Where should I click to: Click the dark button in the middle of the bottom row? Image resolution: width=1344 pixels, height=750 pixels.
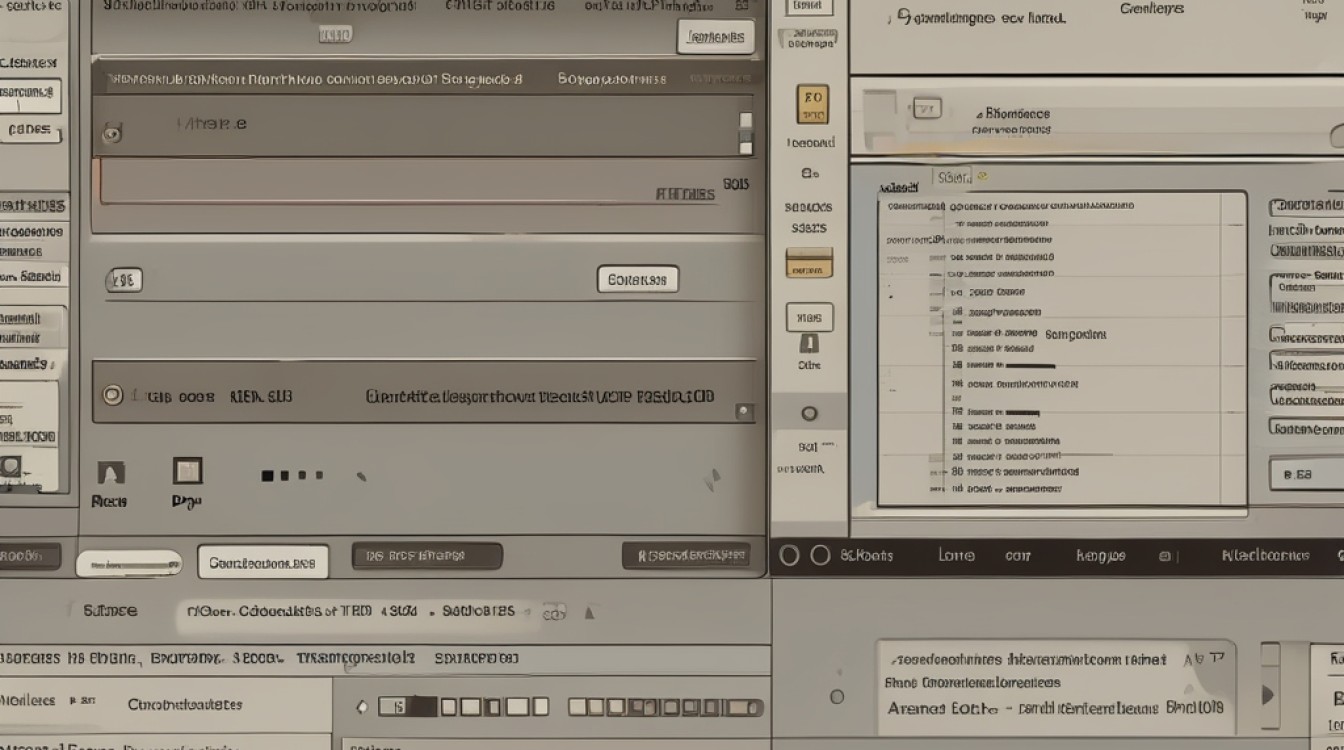coord(427,556)
